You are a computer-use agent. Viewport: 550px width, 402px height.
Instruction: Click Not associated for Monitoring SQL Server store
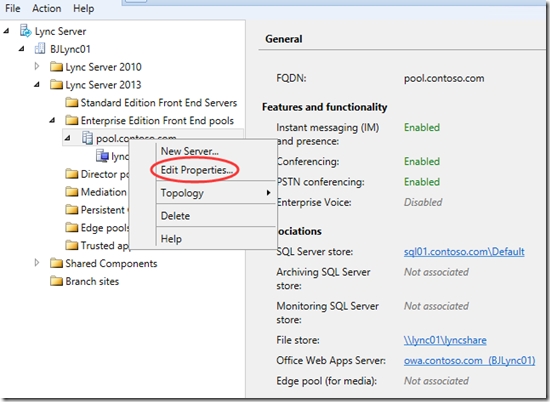point(436,306)
